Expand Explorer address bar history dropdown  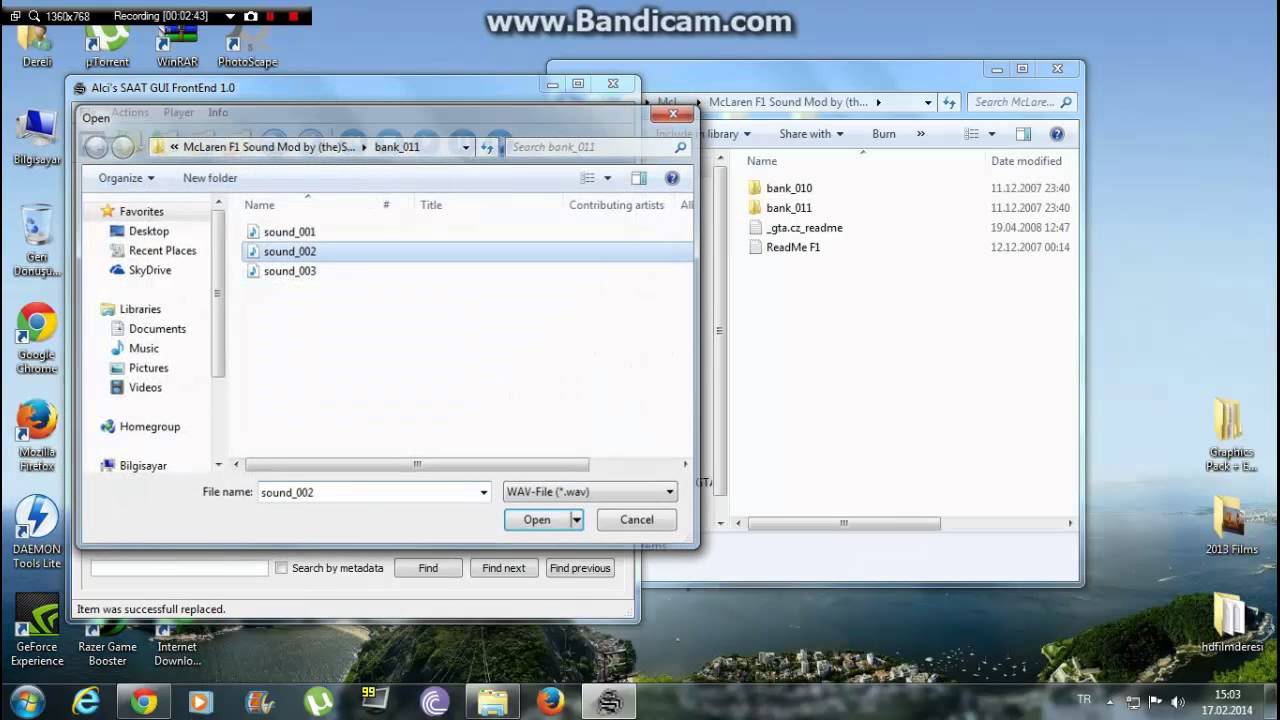pyautogui.click(x=928, y=102)
